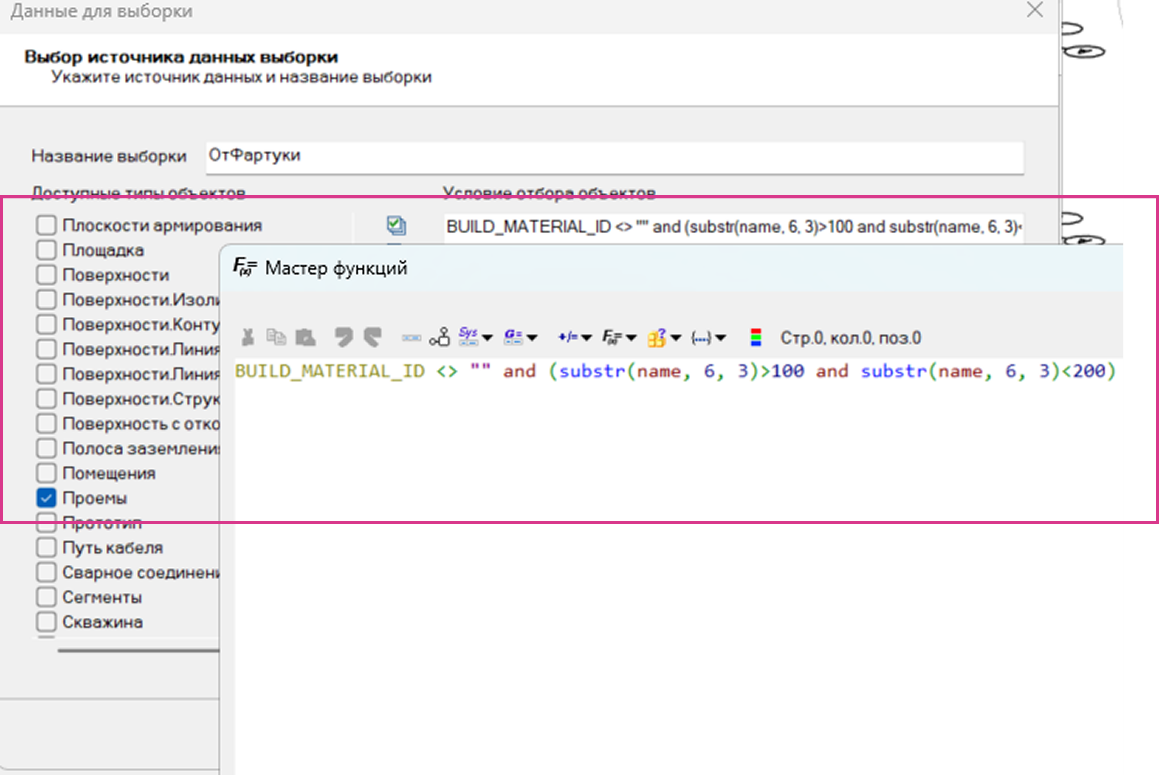This screenshot has height=775, width=1159.
Task: Click the Paste icon in the function wizard toolbar
Action: click(305, 338)
